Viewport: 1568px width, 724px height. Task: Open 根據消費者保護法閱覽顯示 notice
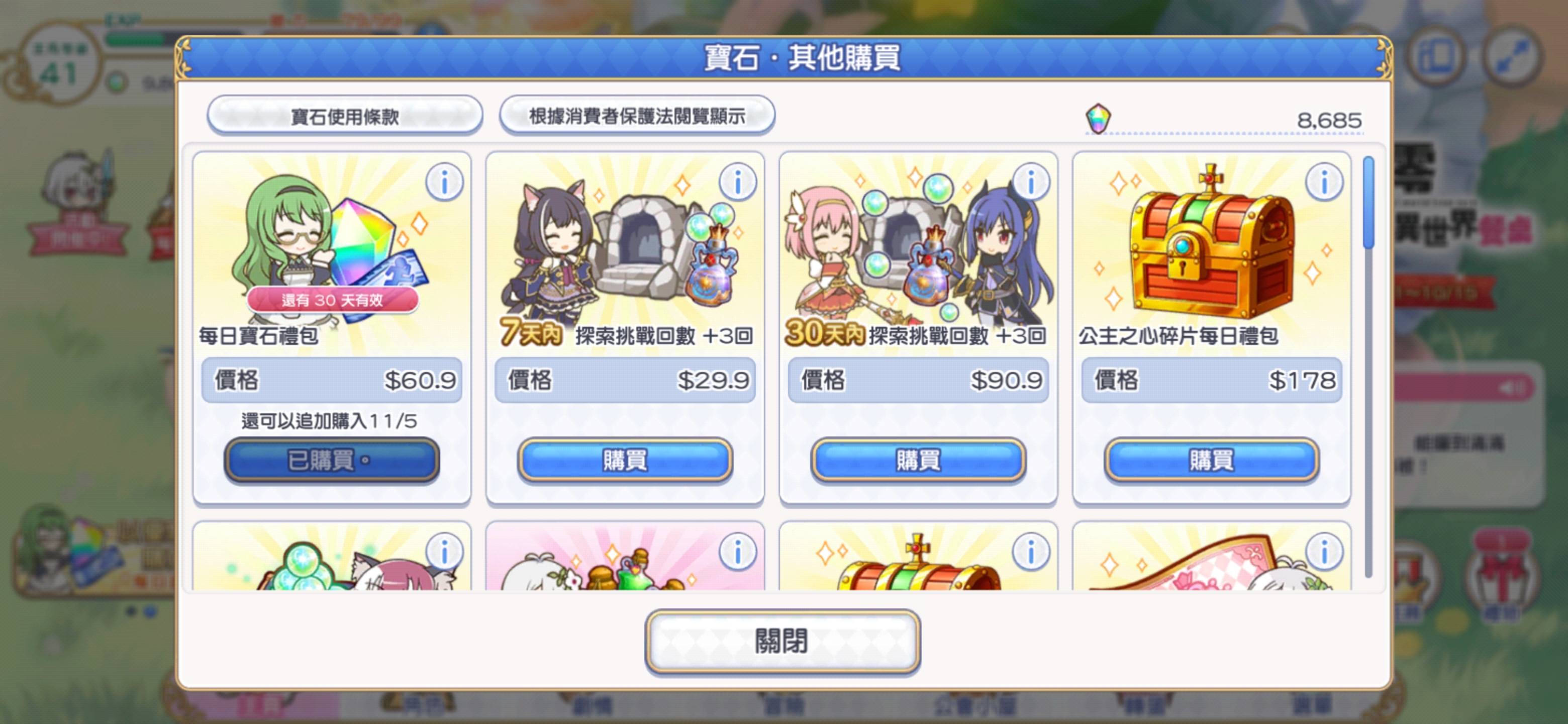coord(637,116)
